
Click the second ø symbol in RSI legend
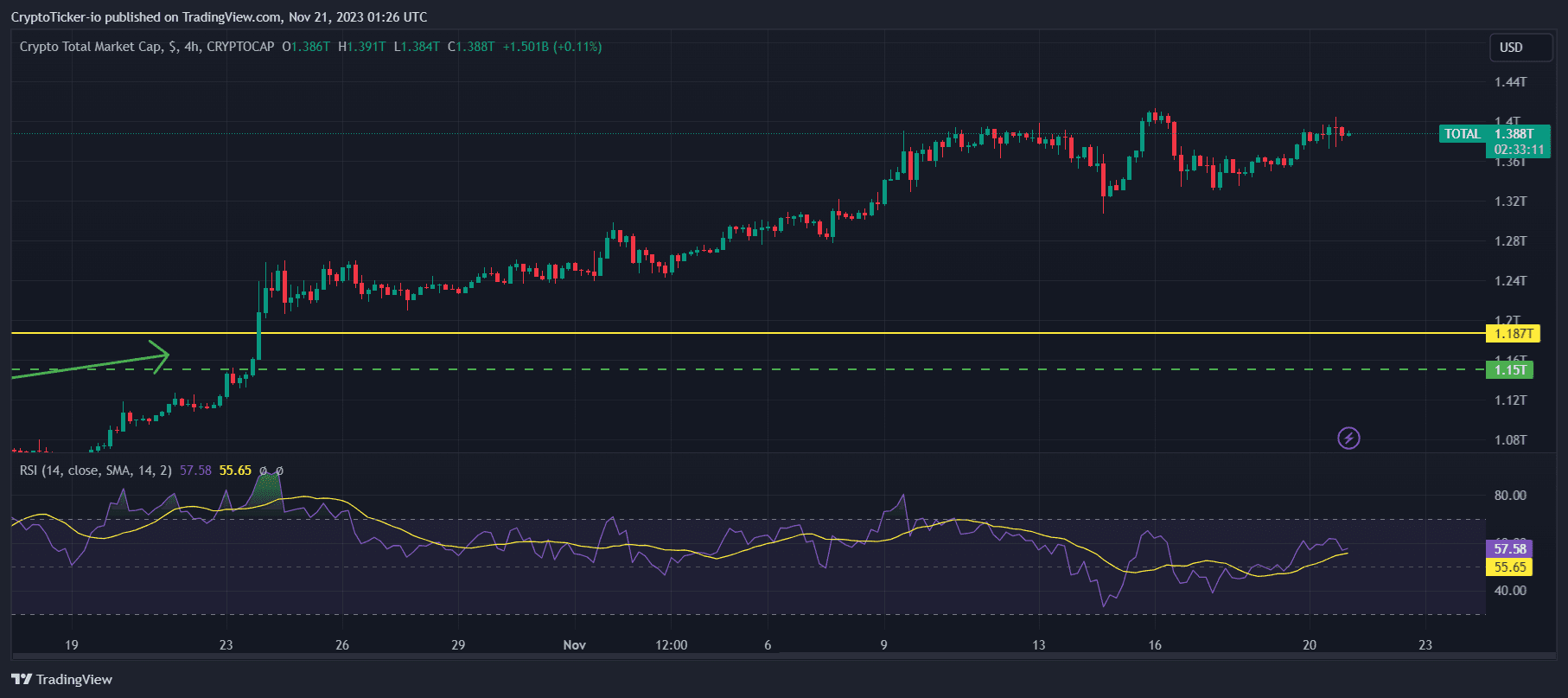coord(279,471)
